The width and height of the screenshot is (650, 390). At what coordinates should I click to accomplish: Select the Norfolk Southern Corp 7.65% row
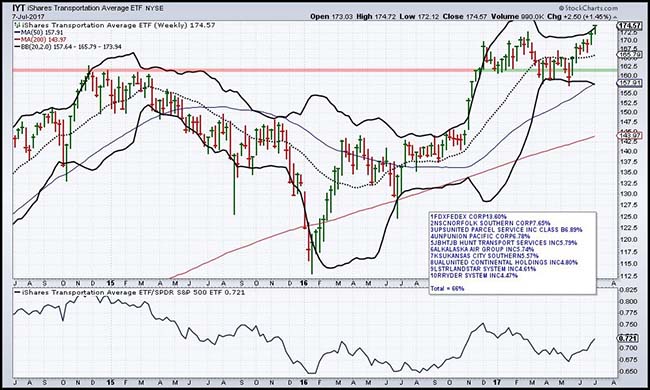[x=490, y=223]
